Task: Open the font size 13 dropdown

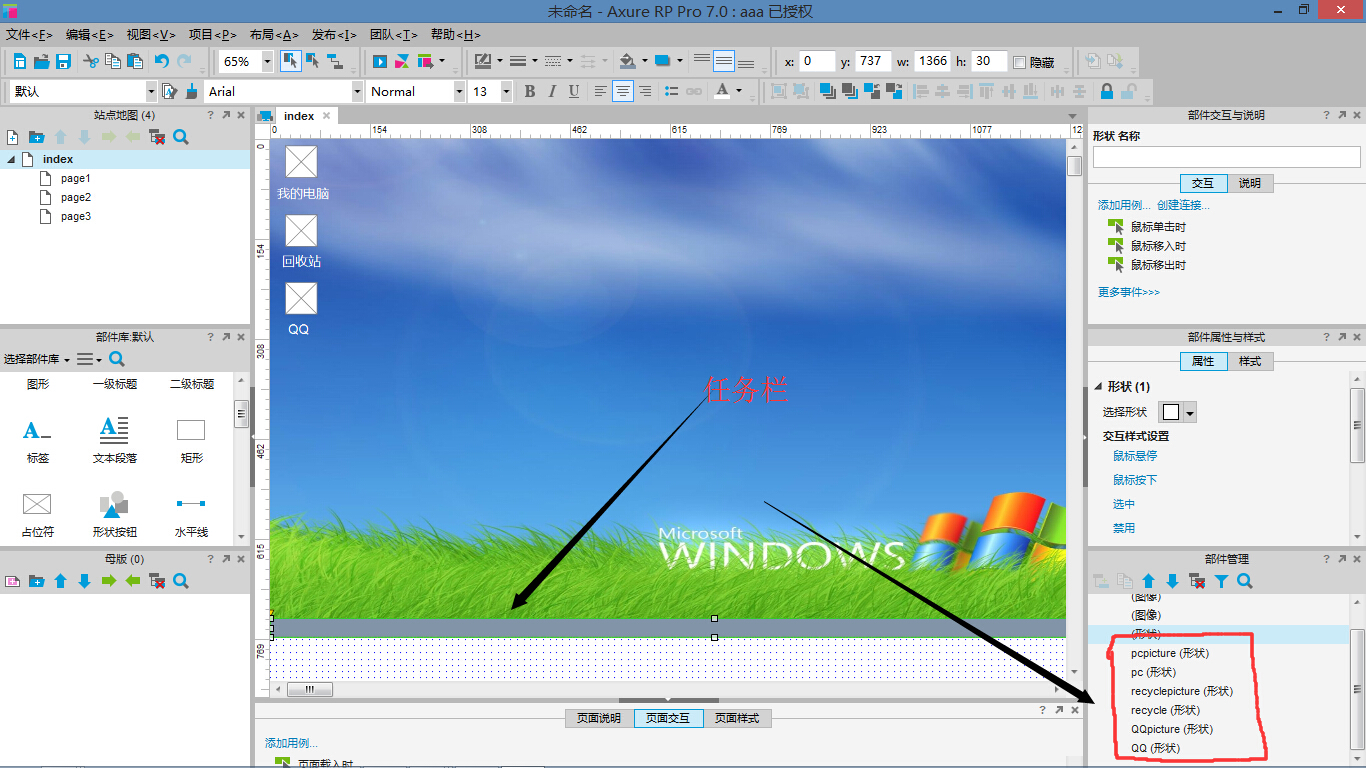Action: point(506,91)
